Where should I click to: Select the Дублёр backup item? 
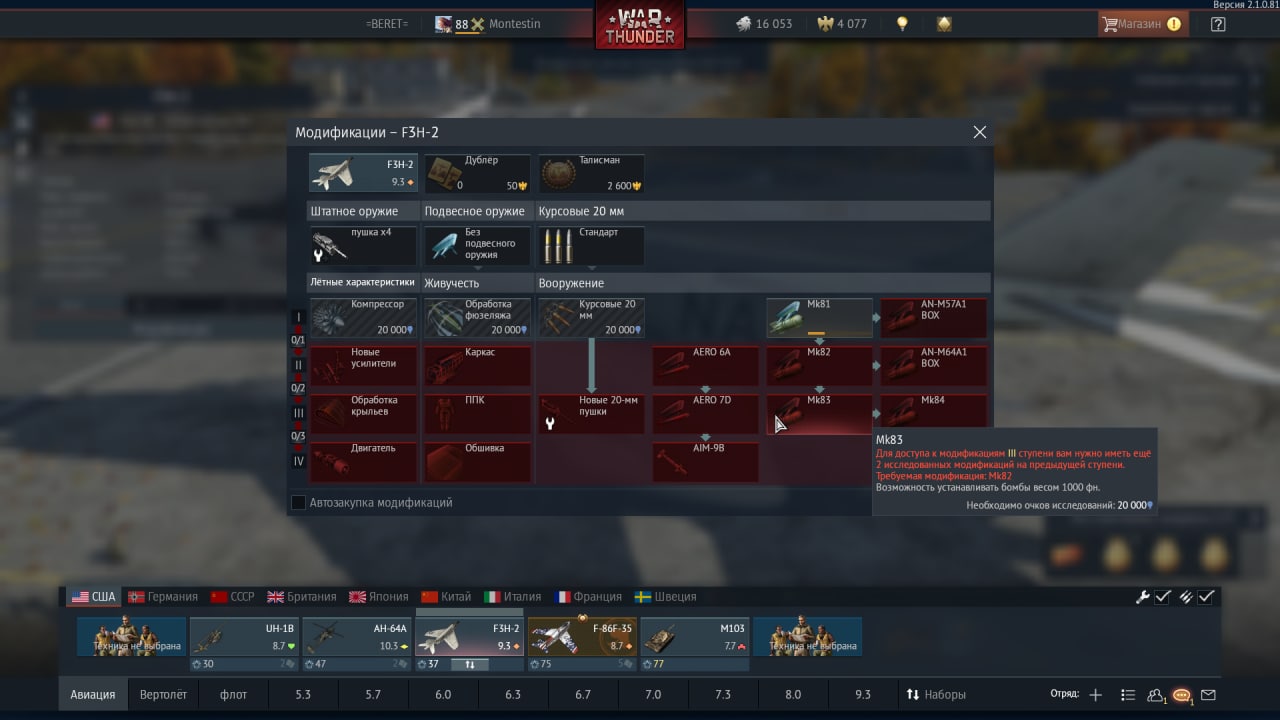coord(477,173)
